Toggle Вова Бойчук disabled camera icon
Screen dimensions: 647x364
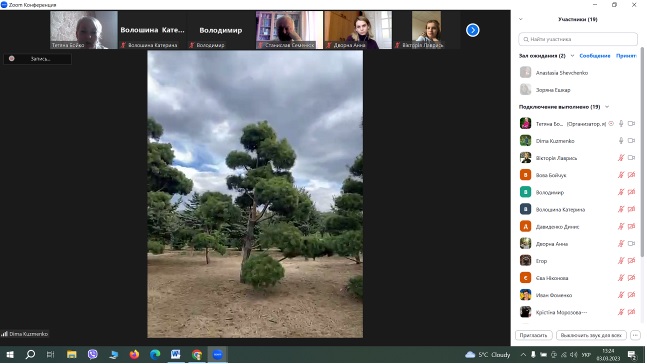tap(631, 175)
